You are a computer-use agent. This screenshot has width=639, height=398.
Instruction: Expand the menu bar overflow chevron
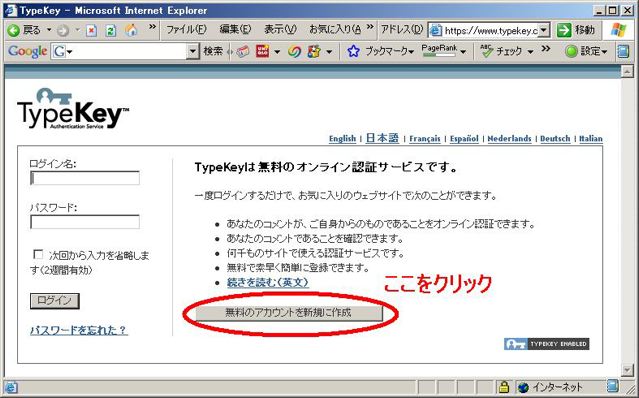coord(370,27)
